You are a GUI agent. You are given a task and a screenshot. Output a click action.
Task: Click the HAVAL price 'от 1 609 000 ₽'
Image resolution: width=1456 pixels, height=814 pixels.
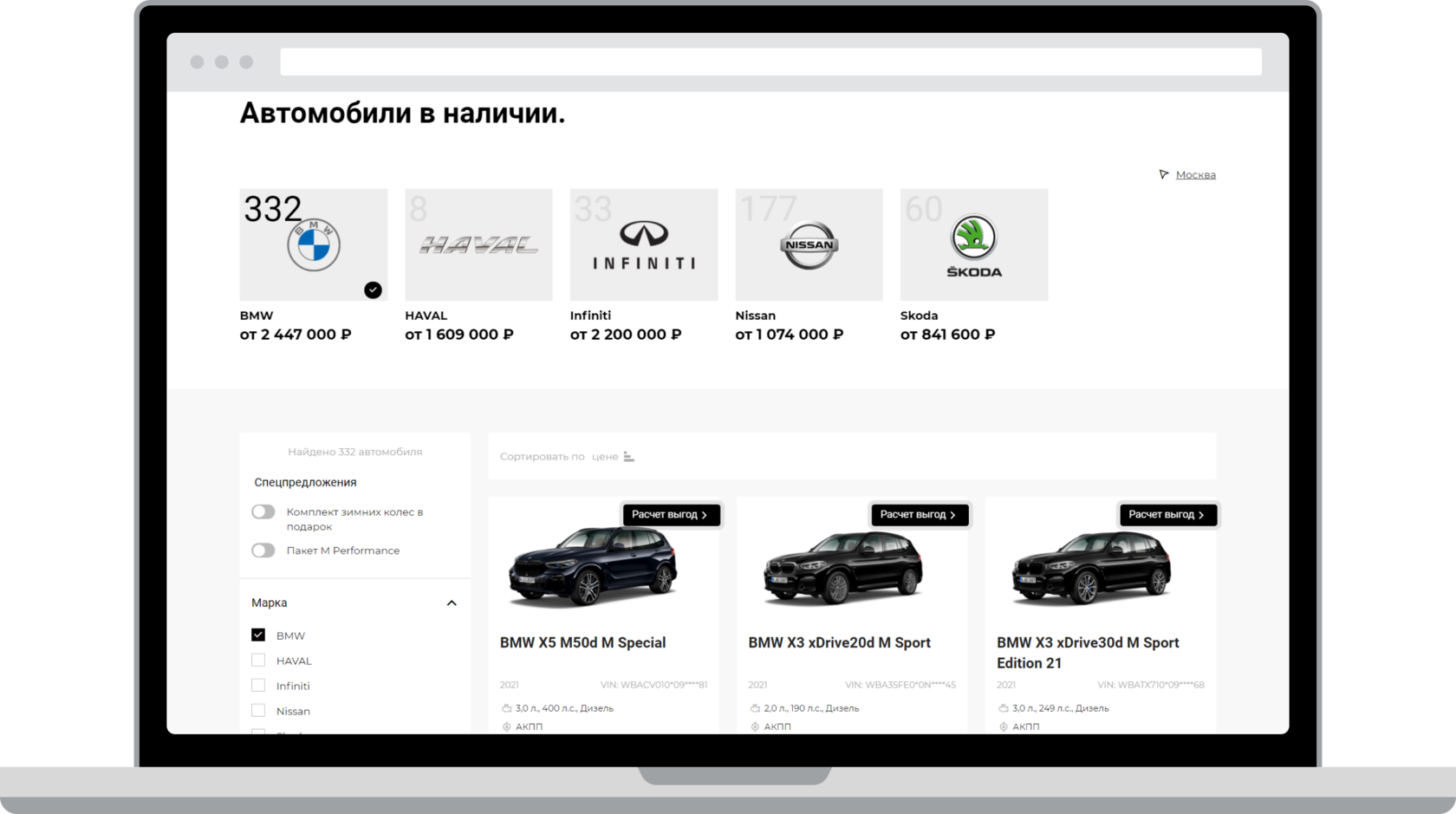pos(459,335)
